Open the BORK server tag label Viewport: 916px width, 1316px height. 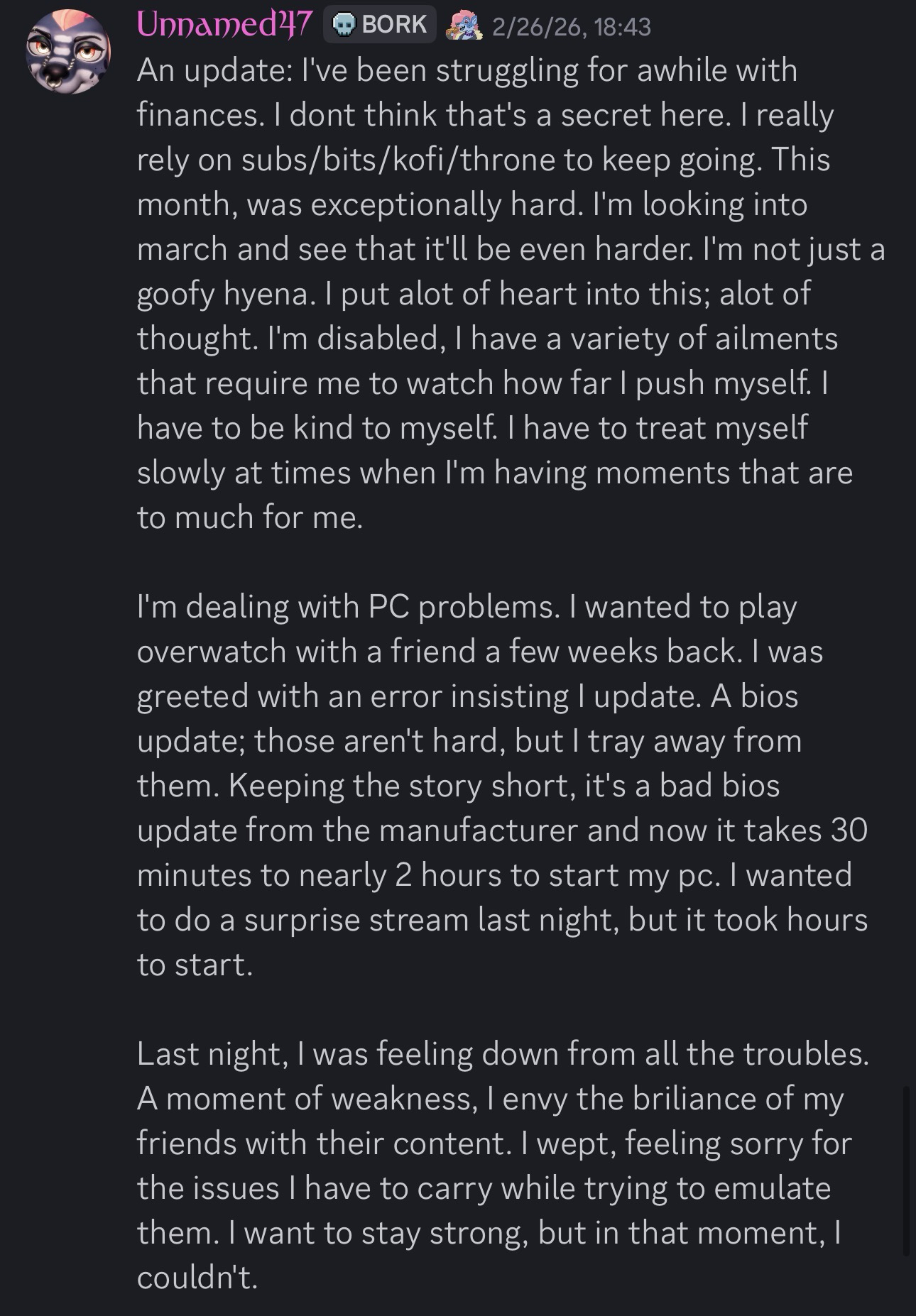coord(394,26)
